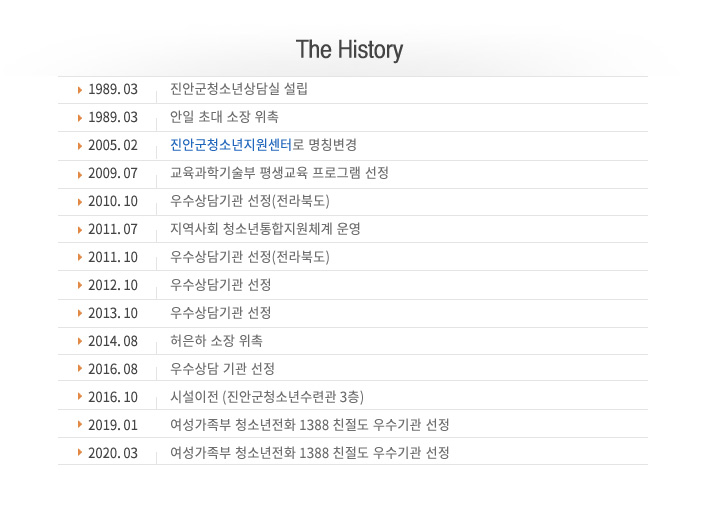Click the orange arrow beside 2016. 10
The width and height of the screenshot is (707, 529).
pos(80,396)
